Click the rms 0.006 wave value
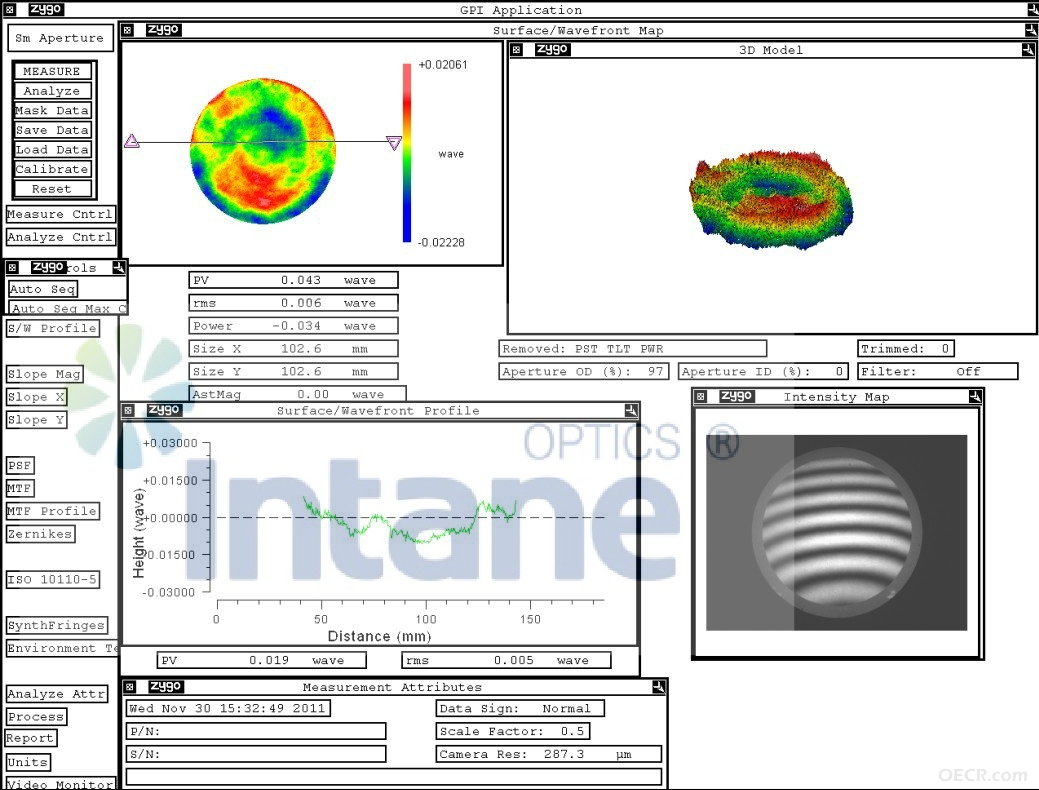The width and height of the screenshot is (1039, 790). pyautogui.click(x=294, y=303)
